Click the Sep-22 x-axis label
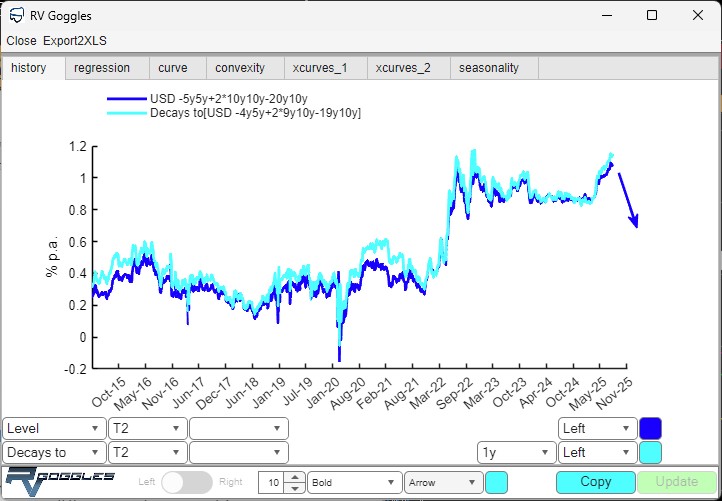The height and width of the screenshot is (501, 722). click(x=455, y=394)
